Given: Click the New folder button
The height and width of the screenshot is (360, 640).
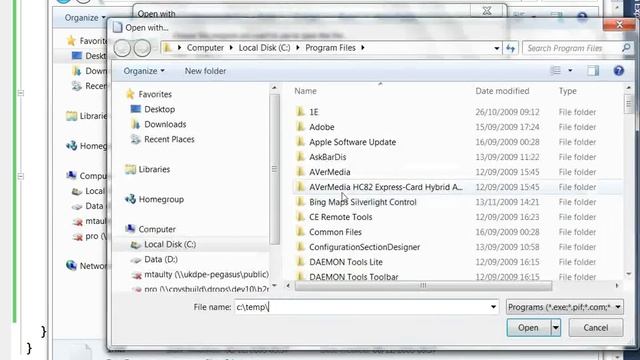Looking at the screenshot, I should click(205, 71).
